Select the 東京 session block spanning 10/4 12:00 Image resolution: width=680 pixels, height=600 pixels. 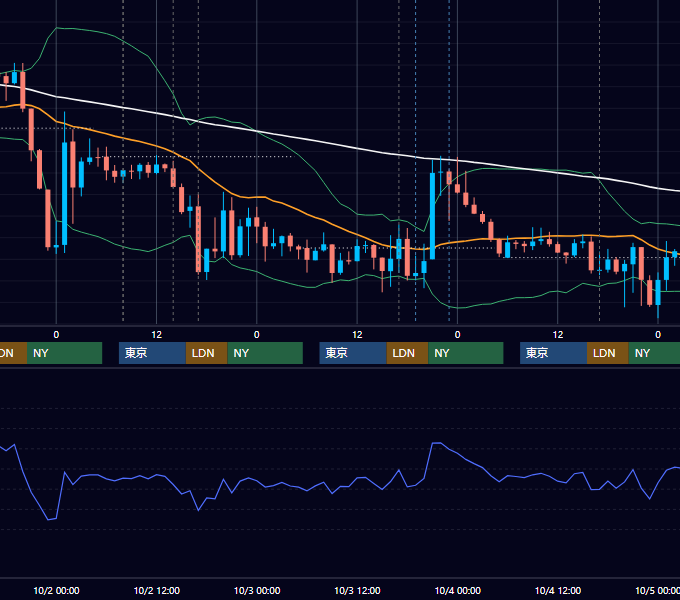(553, 353)
